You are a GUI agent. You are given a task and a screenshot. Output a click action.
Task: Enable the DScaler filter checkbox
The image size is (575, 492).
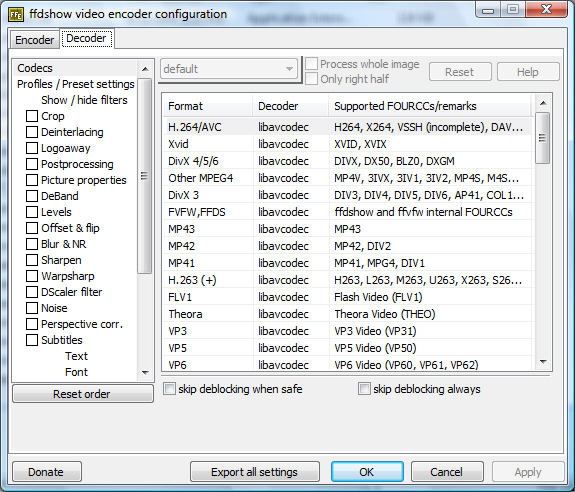click(x=32, y=292)
